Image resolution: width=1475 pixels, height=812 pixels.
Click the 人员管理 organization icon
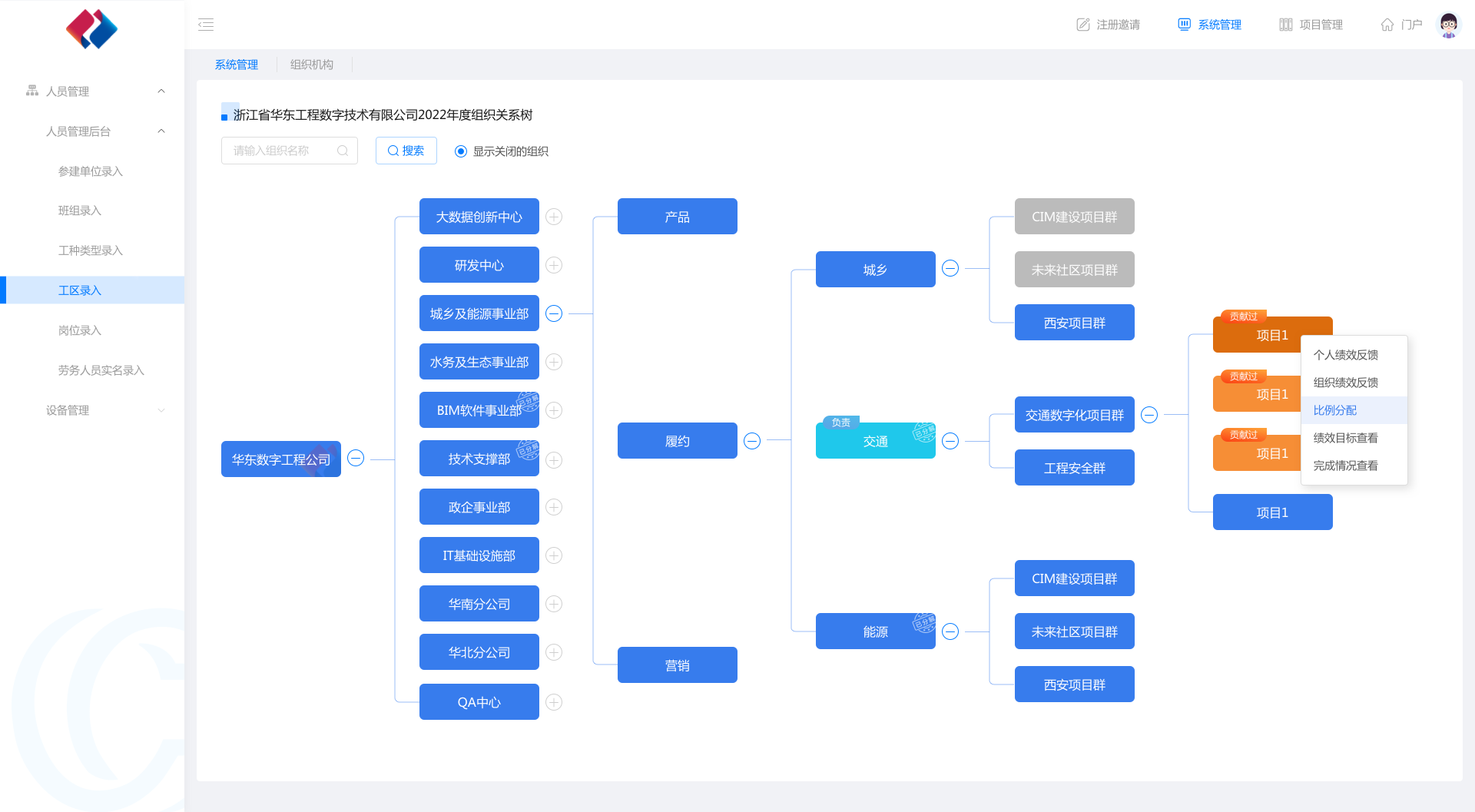coord(32,91)
